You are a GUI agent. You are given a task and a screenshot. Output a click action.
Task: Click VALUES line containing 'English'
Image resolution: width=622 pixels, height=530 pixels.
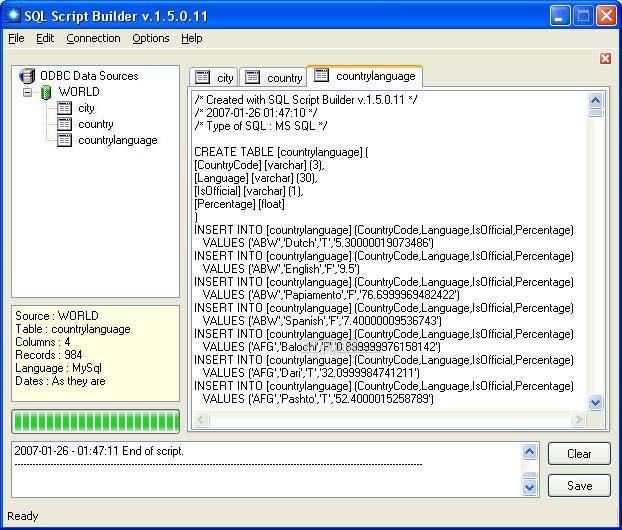(x=281, y=269)
